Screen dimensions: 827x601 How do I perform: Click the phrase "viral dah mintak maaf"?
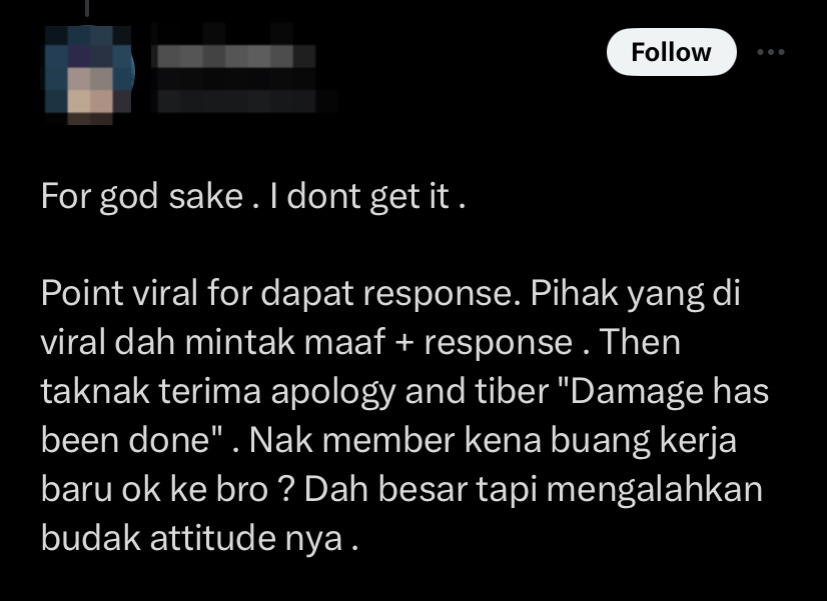tap(213, 342)
